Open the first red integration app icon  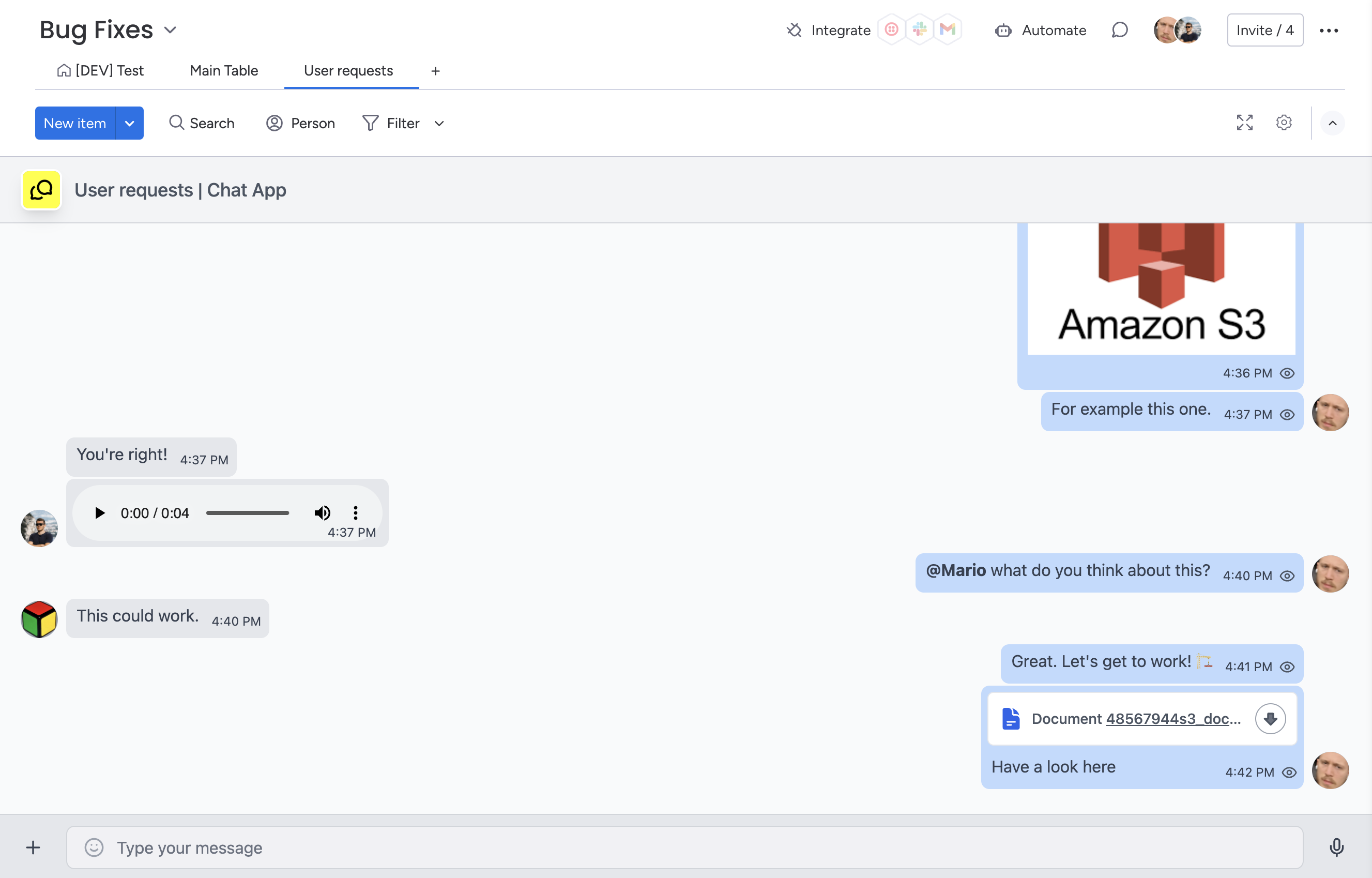[x=891, y=29]
